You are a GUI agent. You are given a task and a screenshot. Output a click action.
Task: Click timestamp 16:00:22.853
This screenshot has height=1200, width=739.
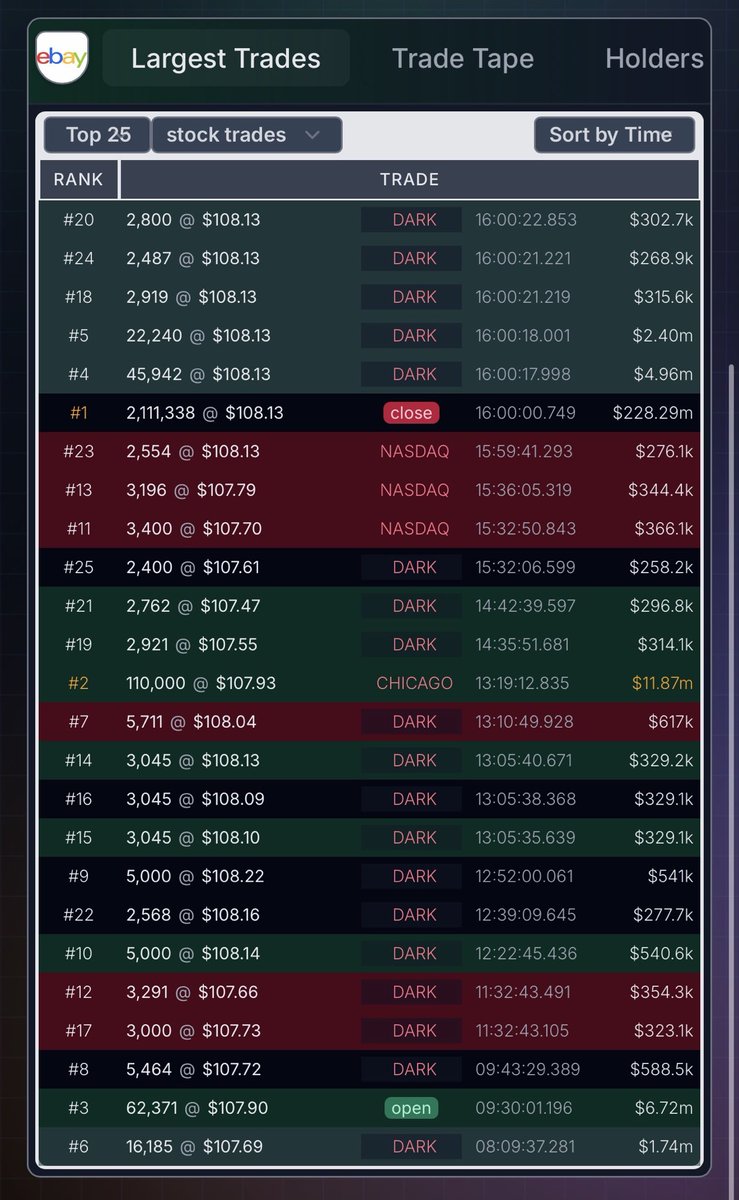pos(526,219)
